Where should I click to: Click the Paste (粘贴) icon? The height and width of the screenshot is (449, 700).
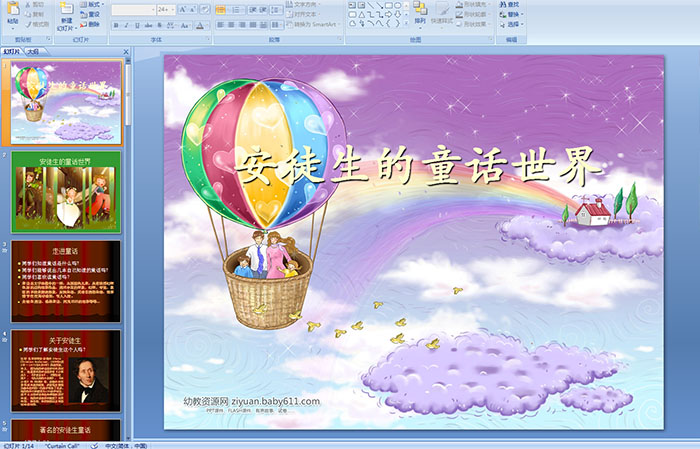tap(13, 8)
